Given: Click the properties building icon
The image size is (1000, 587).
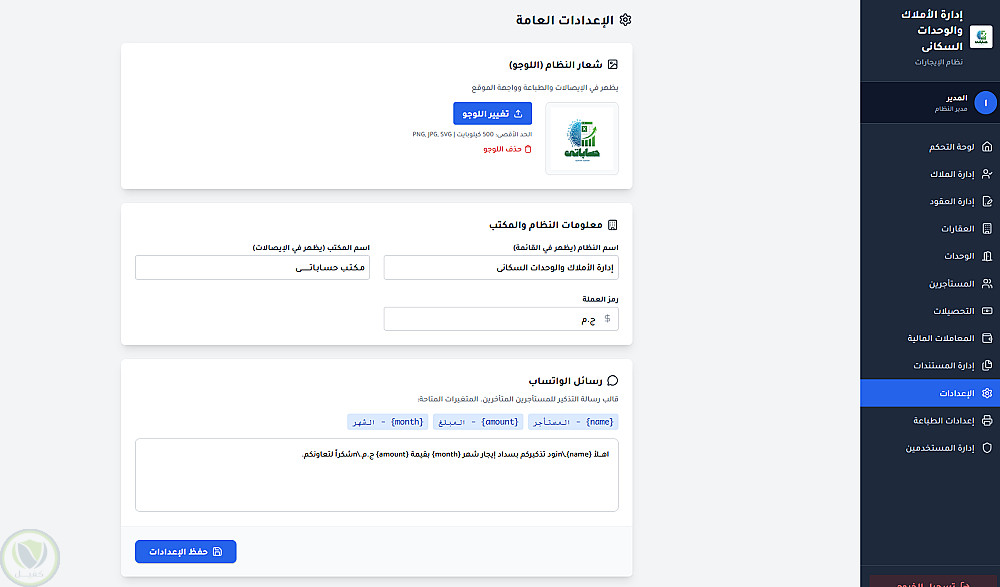Looking at the screenshot, I should [x=987, y=229].
